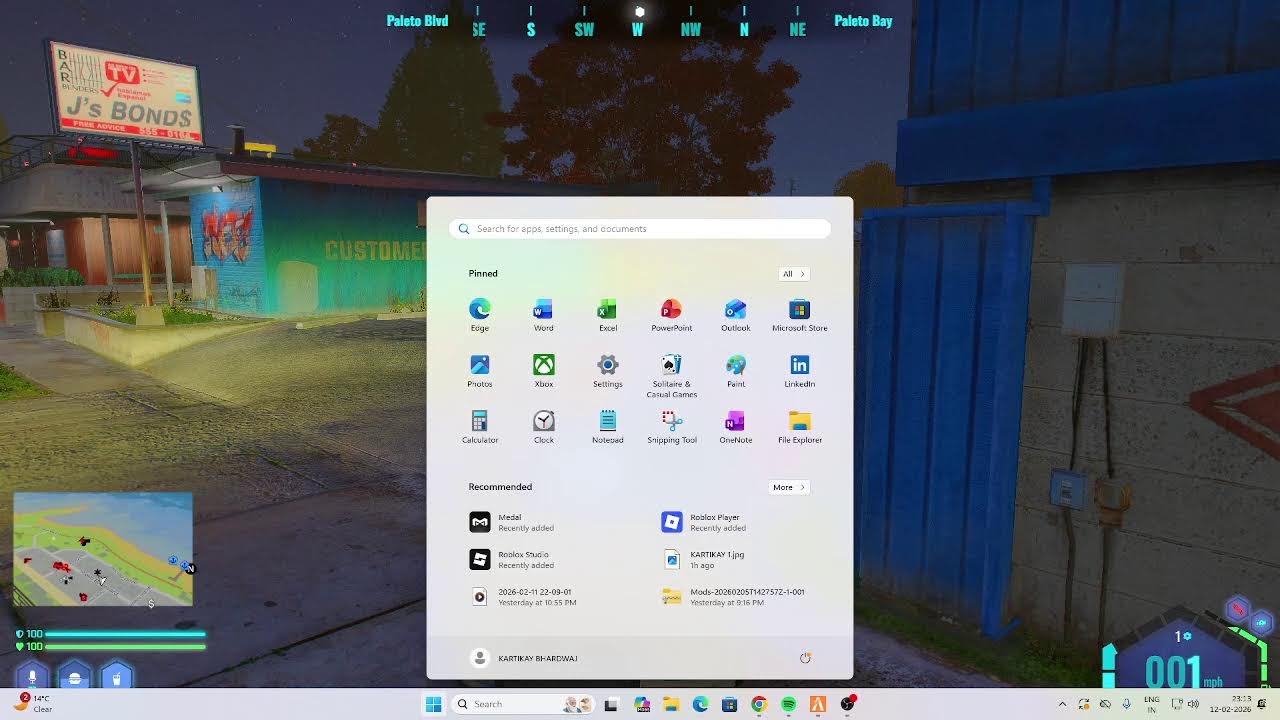The height and width of the screenshot is (720, 1280).
Task: Open Microsoft Store from the taskbar
Action: [729, 704]
